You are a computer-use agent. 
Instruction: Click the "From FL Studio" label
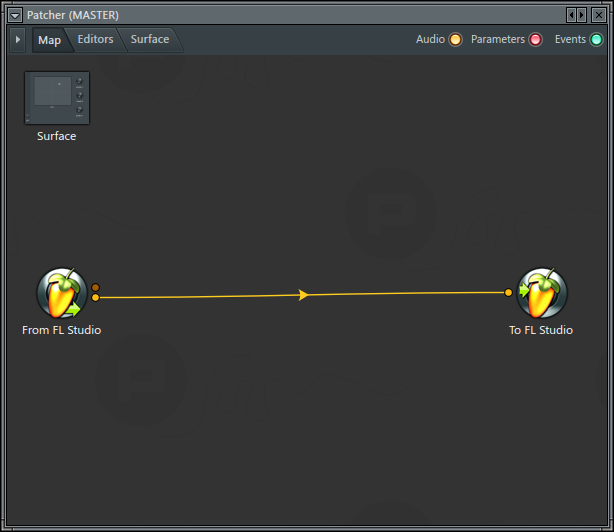pyautogui.click(x=61, y=330)
